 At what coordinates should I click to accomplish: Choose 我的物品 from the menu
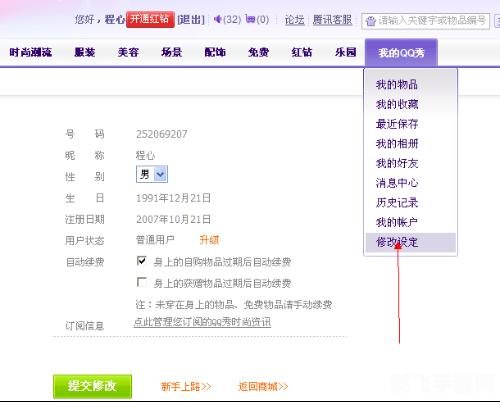point(397,85)
